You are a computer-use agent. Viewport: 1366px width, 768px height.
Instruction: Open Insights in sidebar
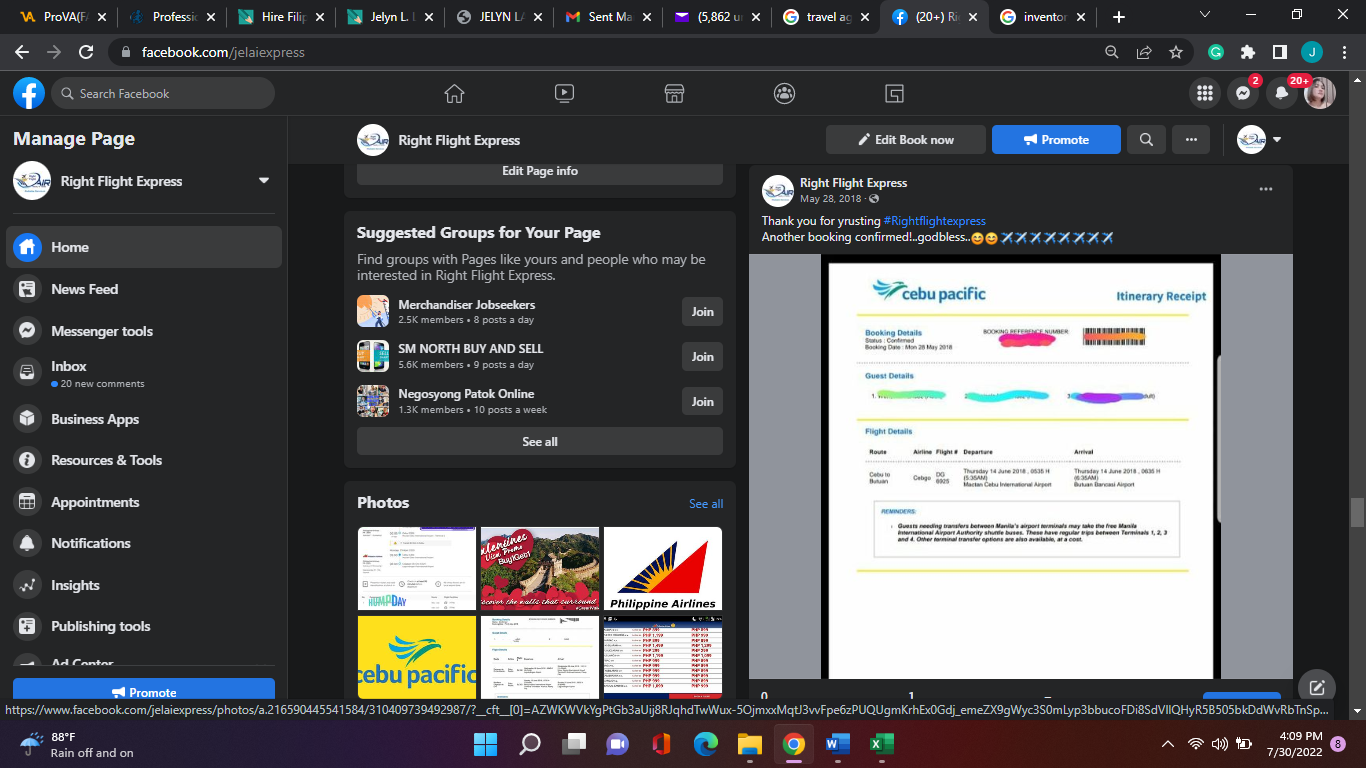144,585
